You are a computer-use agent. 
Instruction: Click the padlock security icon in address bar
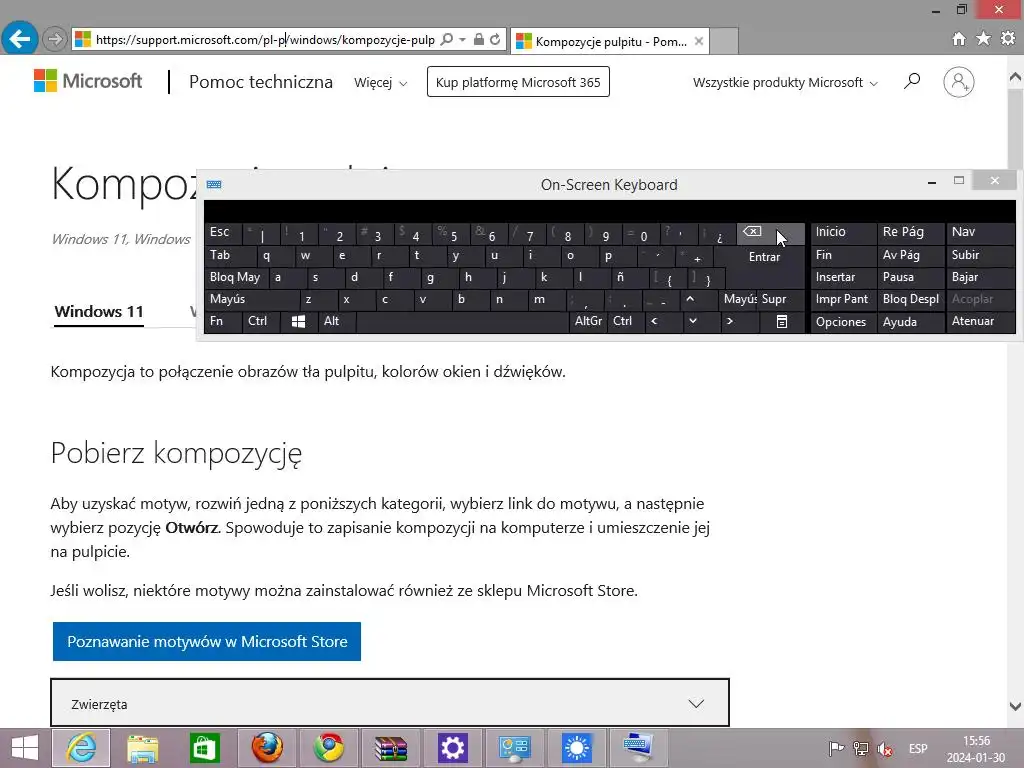(x=479, y=39)
